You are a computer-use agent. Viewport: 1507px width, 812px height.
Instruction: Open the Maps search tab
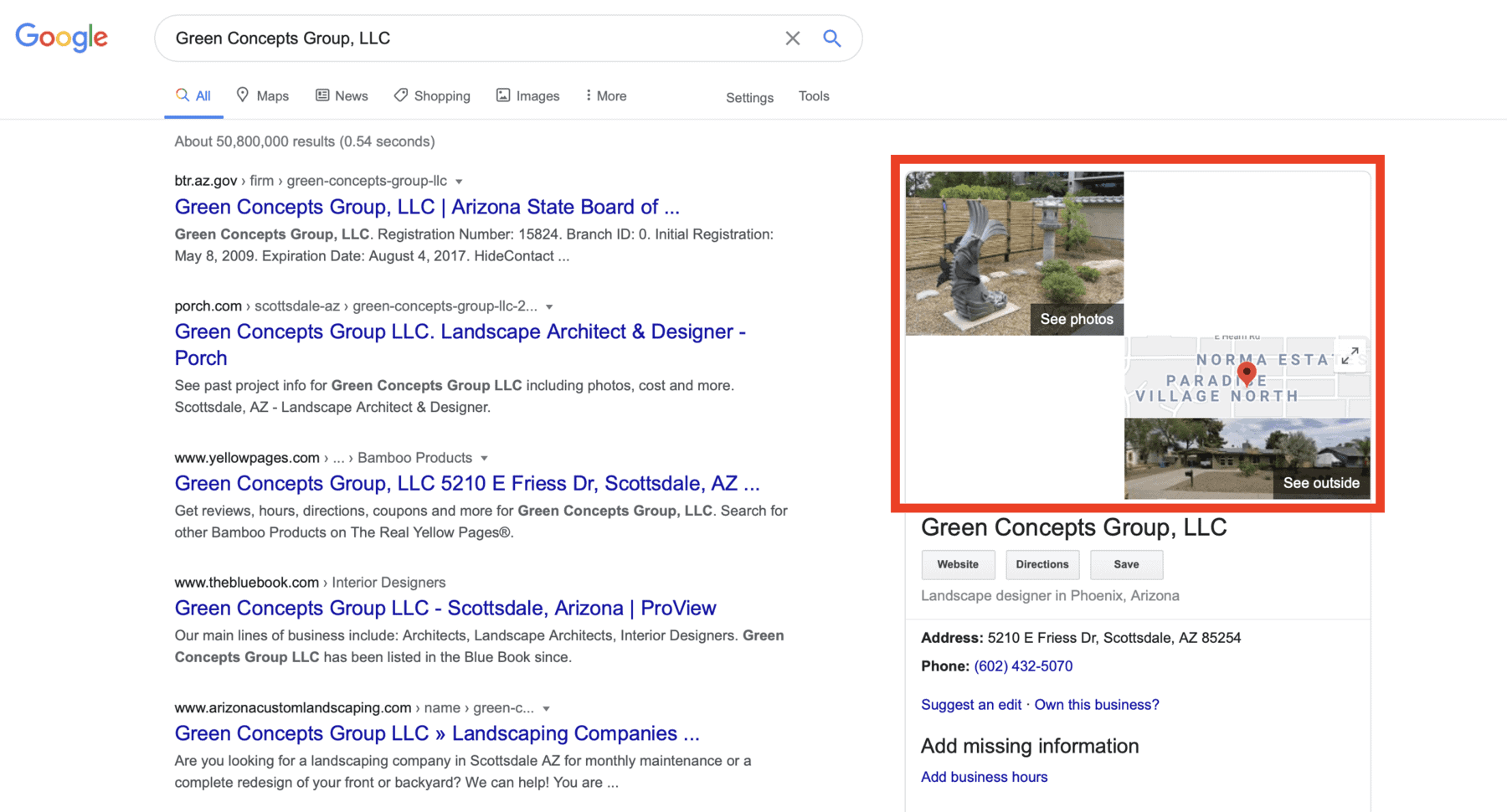[x=263, y=96]
